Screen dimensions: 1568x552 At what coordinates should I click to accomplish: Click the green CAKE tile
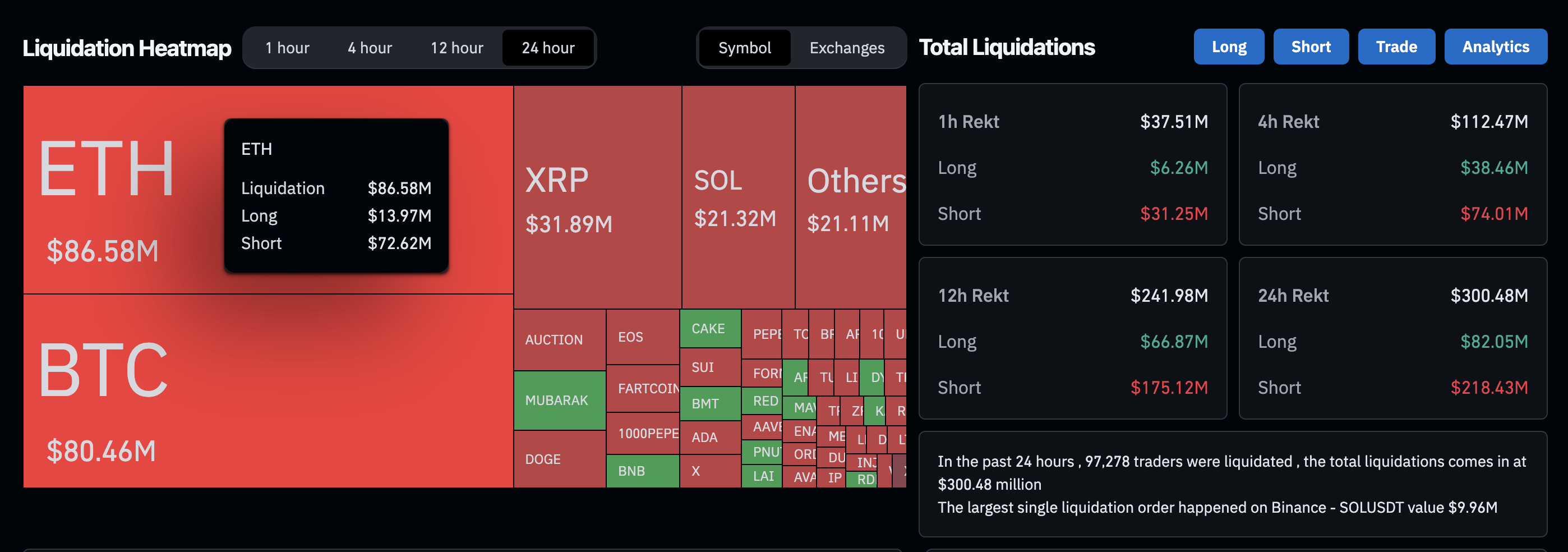(x=710, y=329)
